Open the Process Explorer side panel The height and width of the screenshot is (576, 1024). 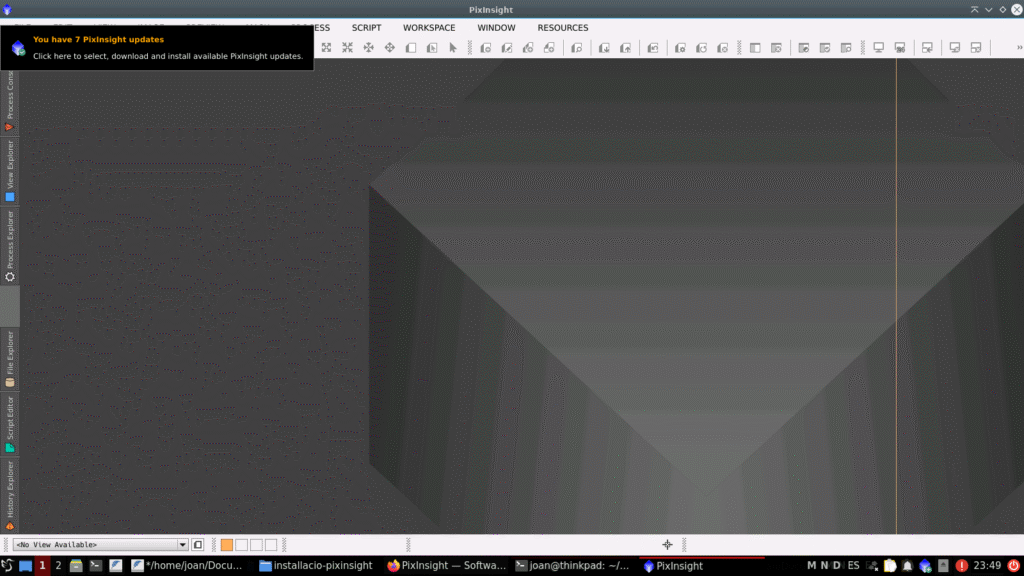[10, 246]
